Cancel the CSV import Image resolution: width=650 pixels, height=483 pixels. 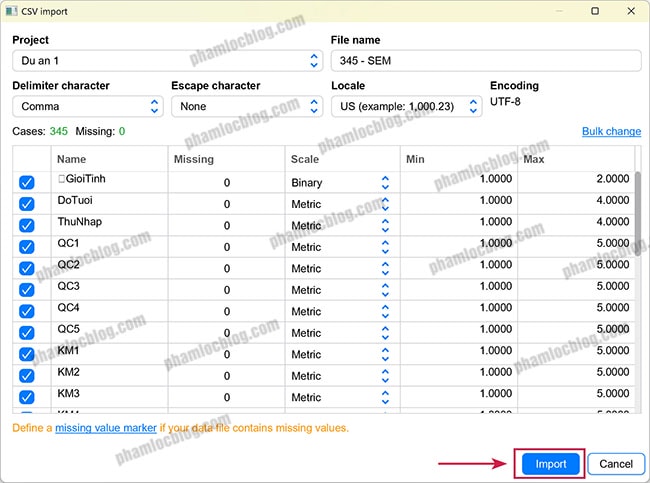tap(616, 464)
